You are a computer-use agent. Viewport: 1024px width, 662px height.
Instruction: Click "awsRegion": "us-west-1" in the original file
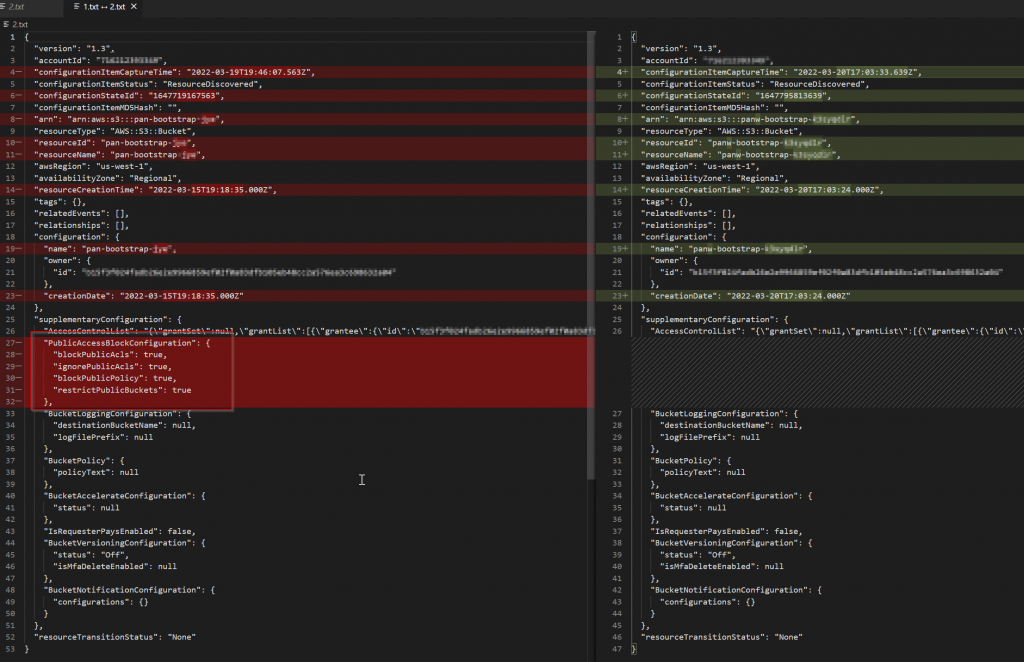(93, 166)
